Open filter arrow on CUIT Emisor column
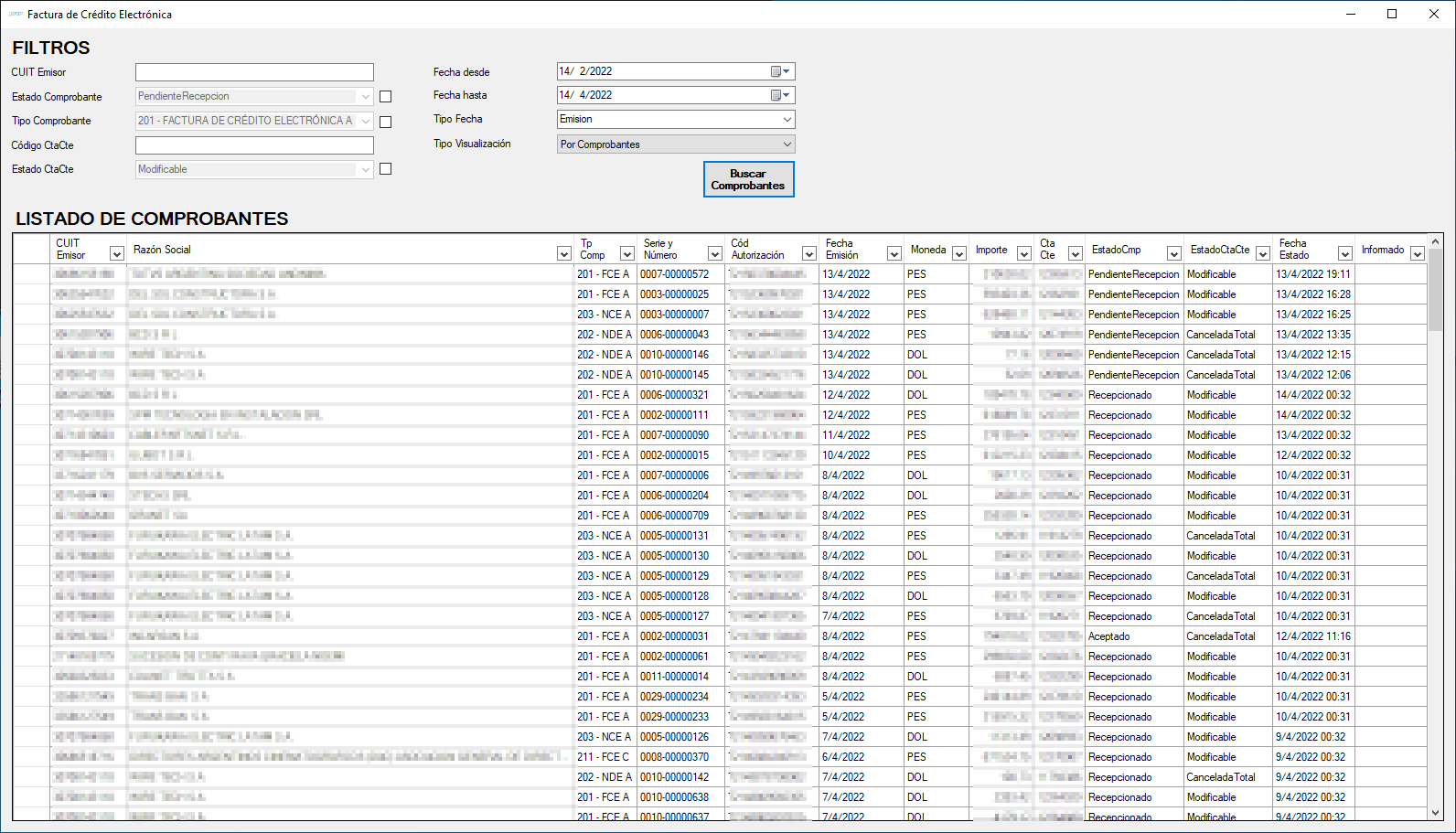 116,254
